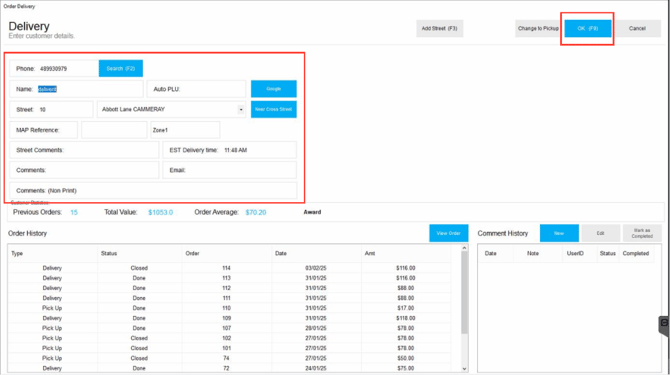The width and height of the screenshot is (670, 375).
Task: Click the Search (F2) button
Action: point(120,68)
